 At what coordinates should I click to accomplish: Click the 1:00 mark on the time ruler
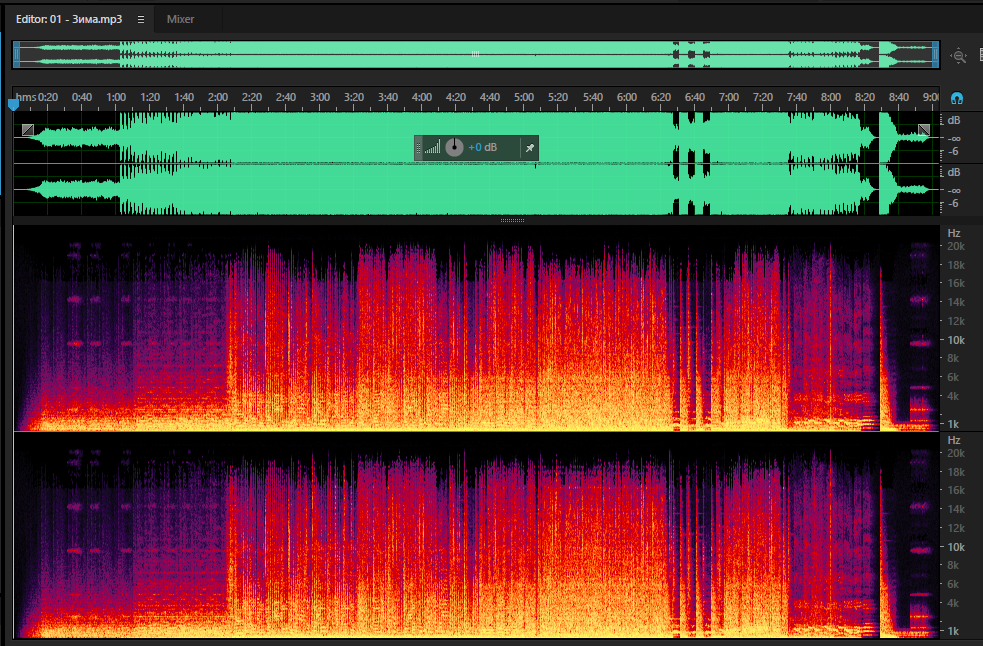click(116, 97)
